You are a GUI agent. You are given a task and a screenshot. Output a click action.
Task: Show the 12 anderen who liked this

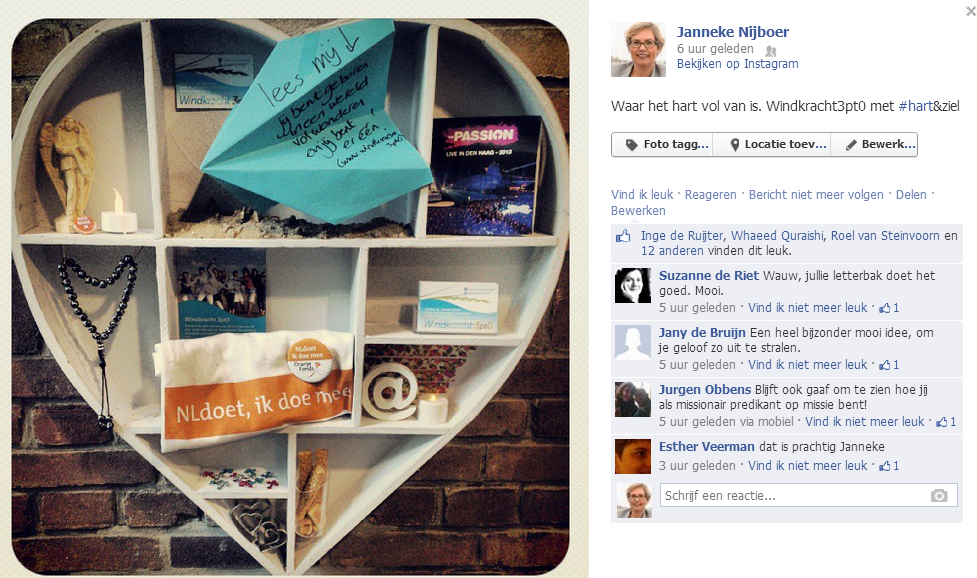point(672,251)
